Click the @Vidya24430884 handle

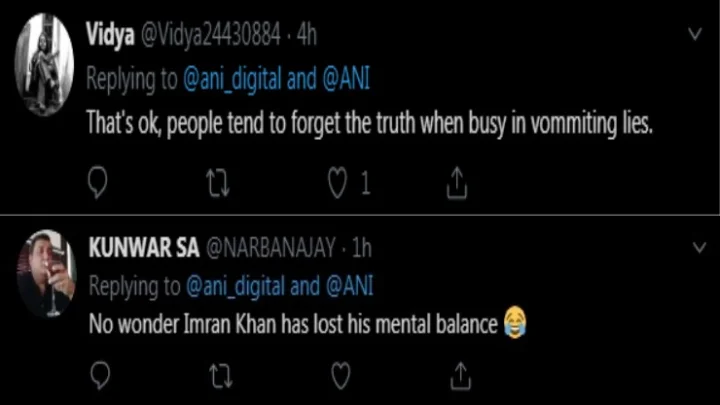[x=205, y=36]
